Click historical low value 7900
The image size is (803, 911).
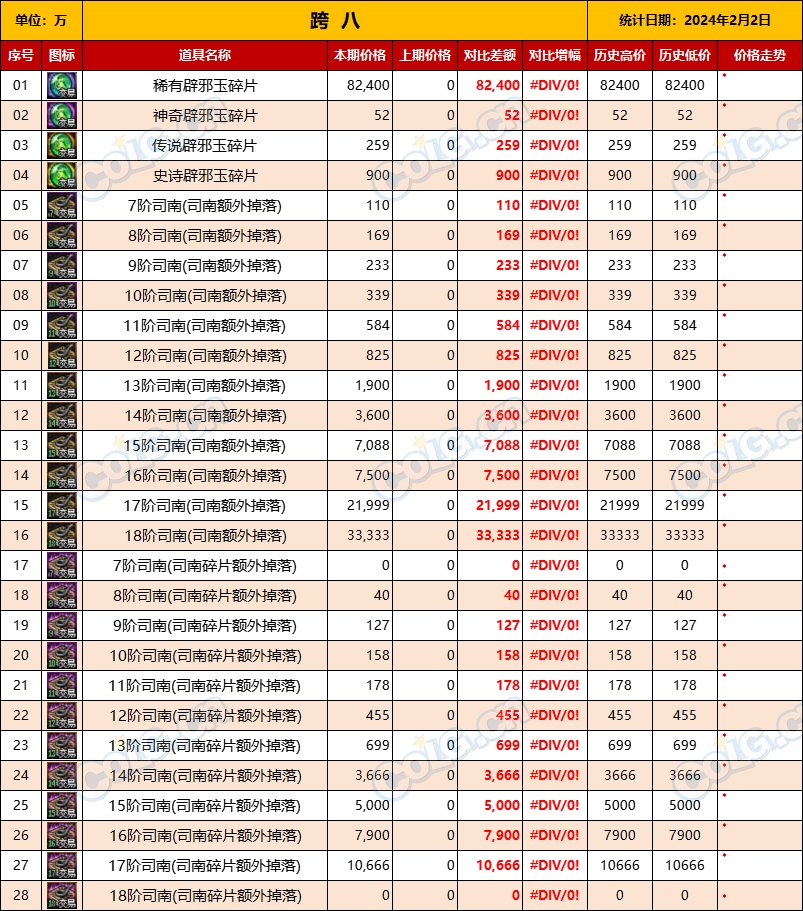pos(684,836)
